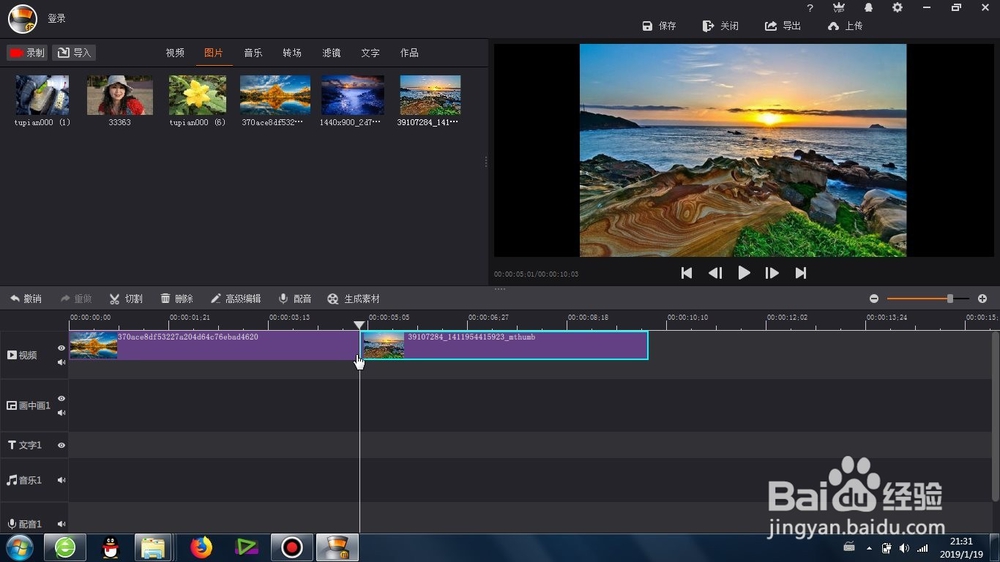Click the 切割 scissors cut tool
Image resolution: width=1000 pixels, height=562 pixels.
(x=126, y=299)
